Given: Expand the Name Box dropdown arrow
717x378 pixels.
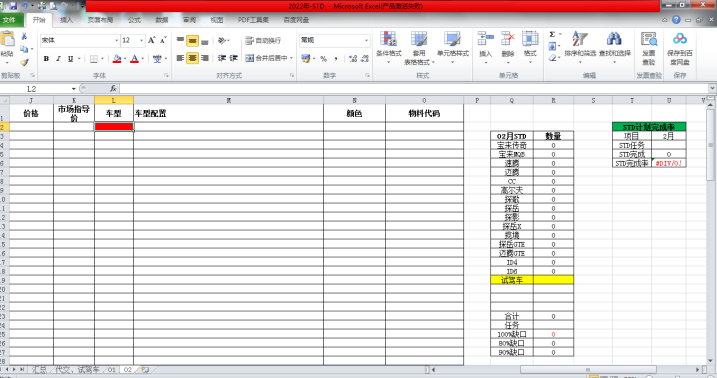Looking at the screenshot, I should point(74,89).
